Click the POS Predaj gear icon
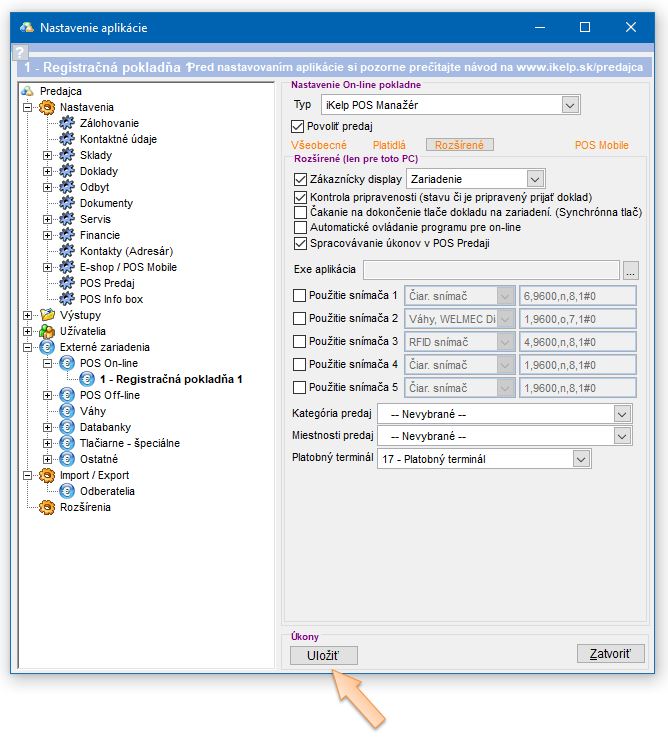The height and width of the screenshot is (741, 668). [67, 283]
